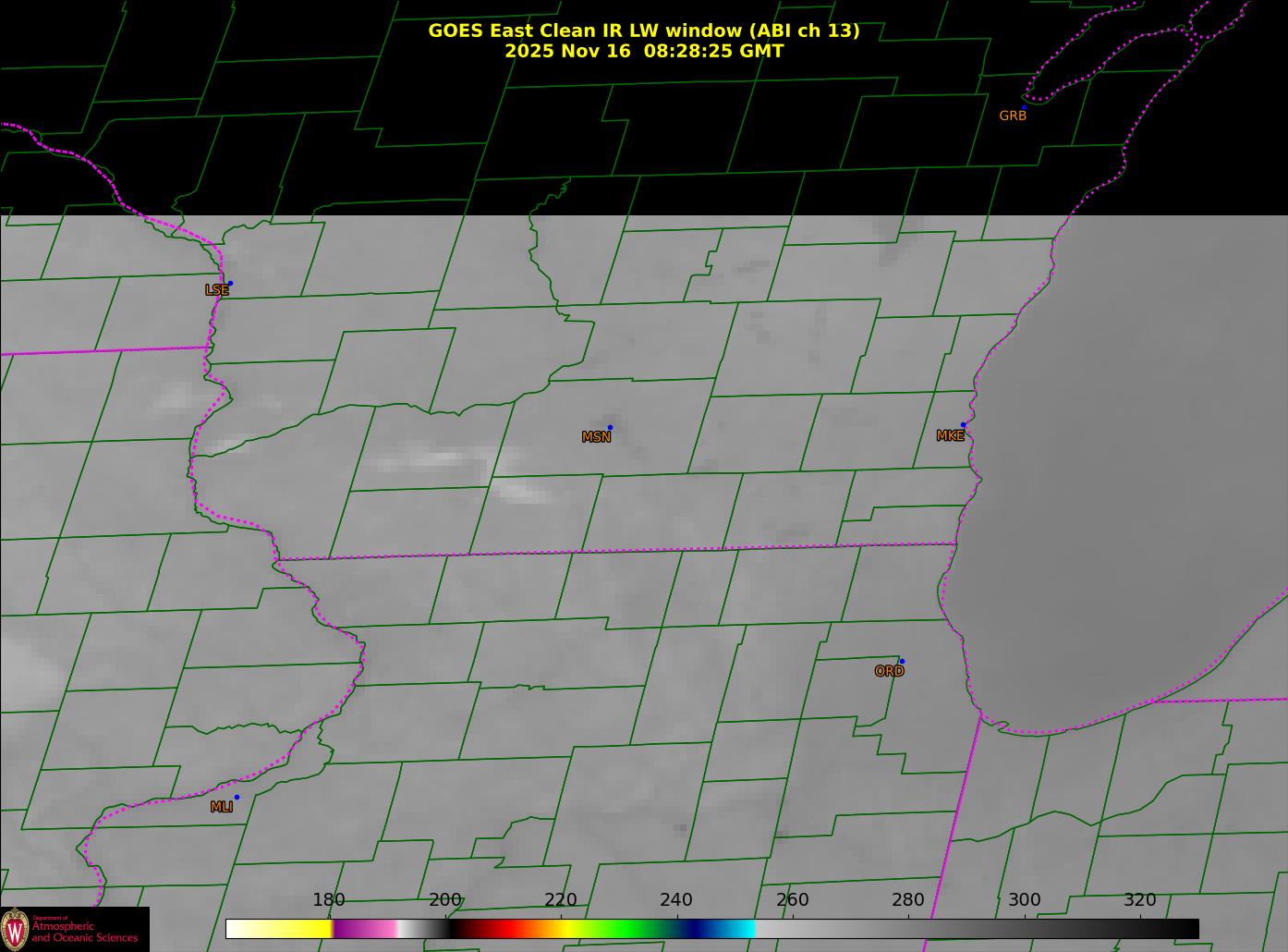Select the MSN station label
This screenshot has width=1288, height=952.
[x=596, y=437]
